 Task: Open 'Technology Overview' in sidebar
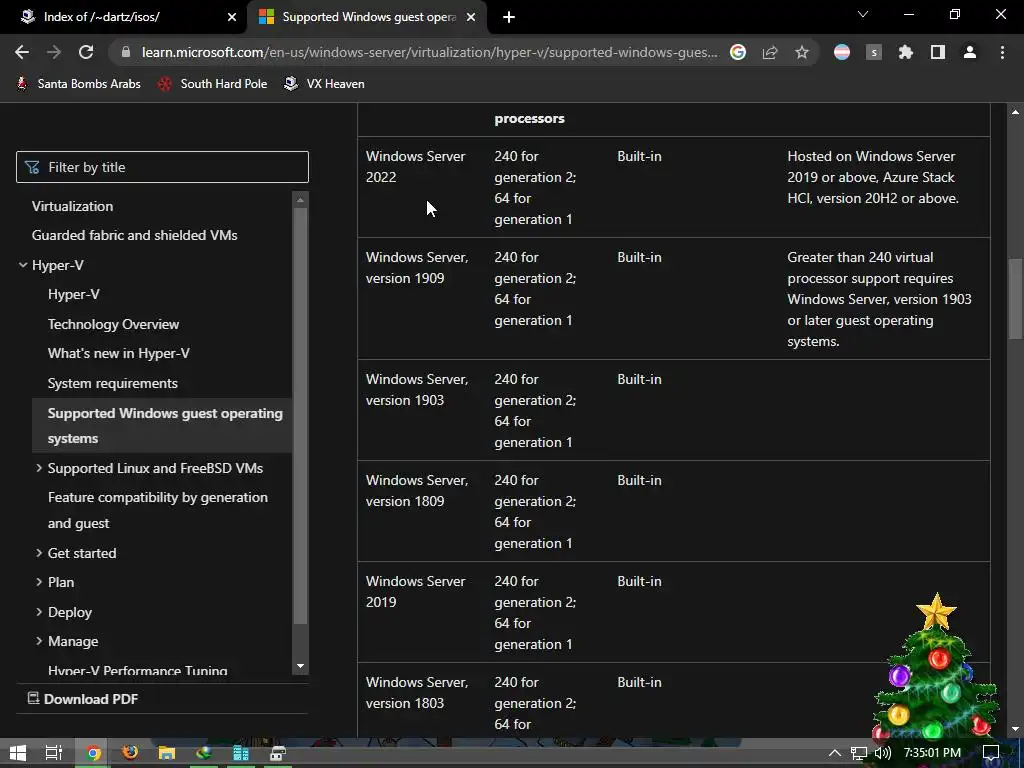(113, 324)
